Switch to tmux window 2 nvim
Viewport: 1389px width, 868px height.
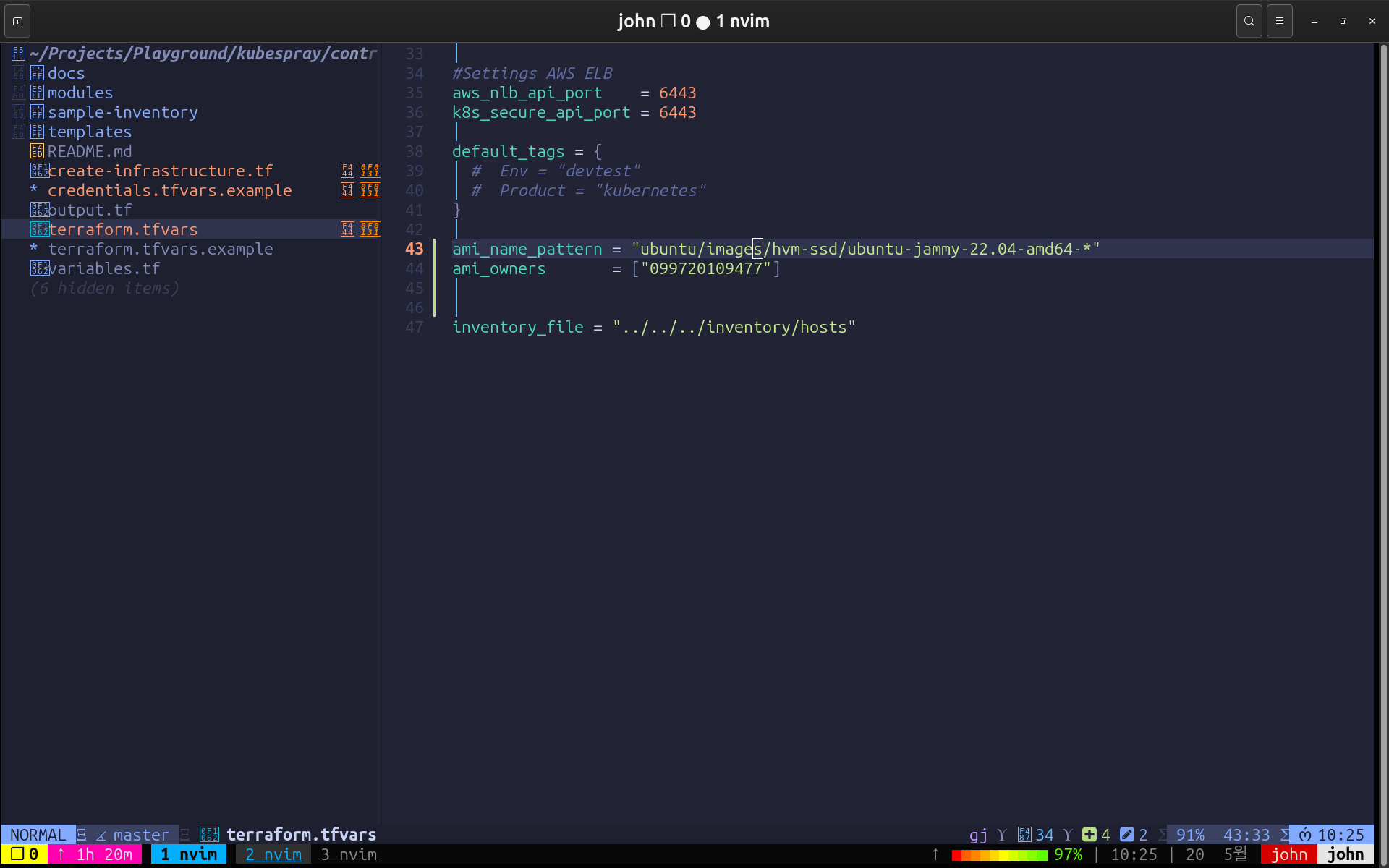(x=273, y=854)
